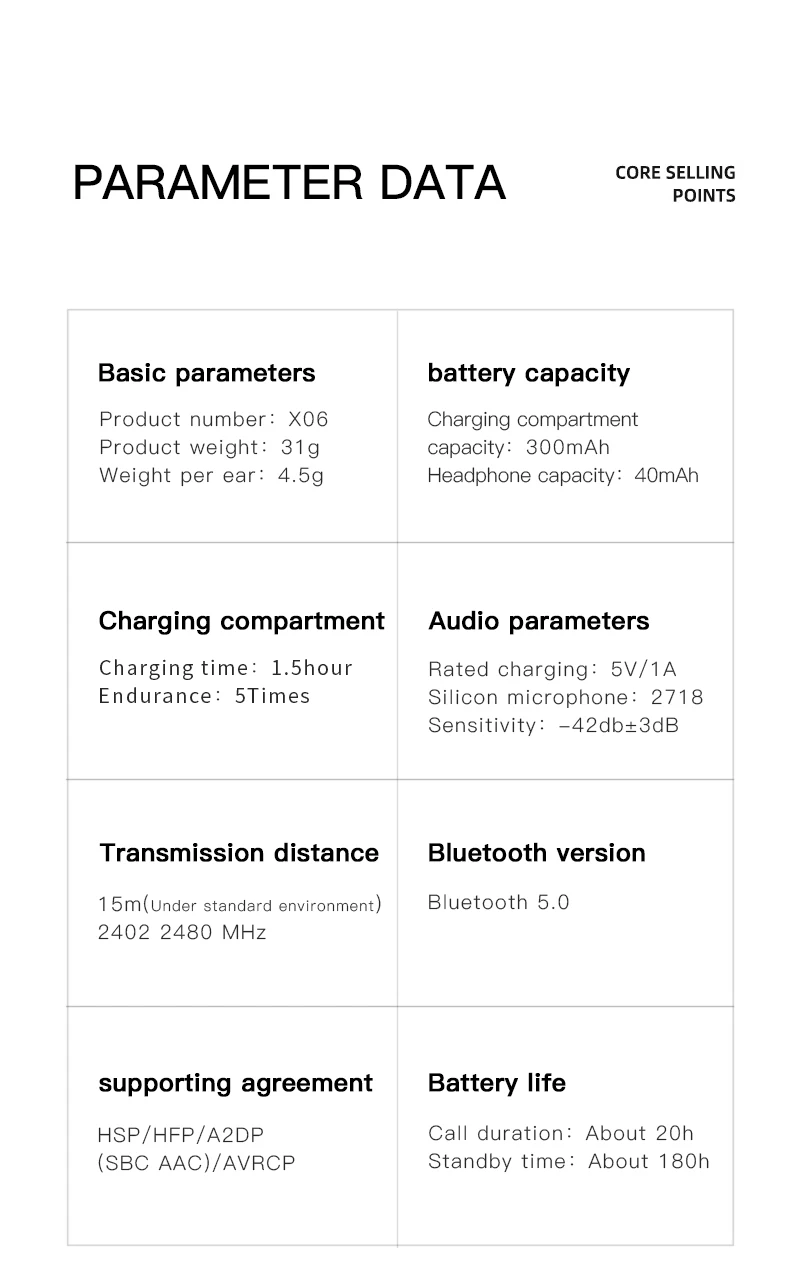
Task: Click the Endurance 5Times text
Action: [205, 695]
